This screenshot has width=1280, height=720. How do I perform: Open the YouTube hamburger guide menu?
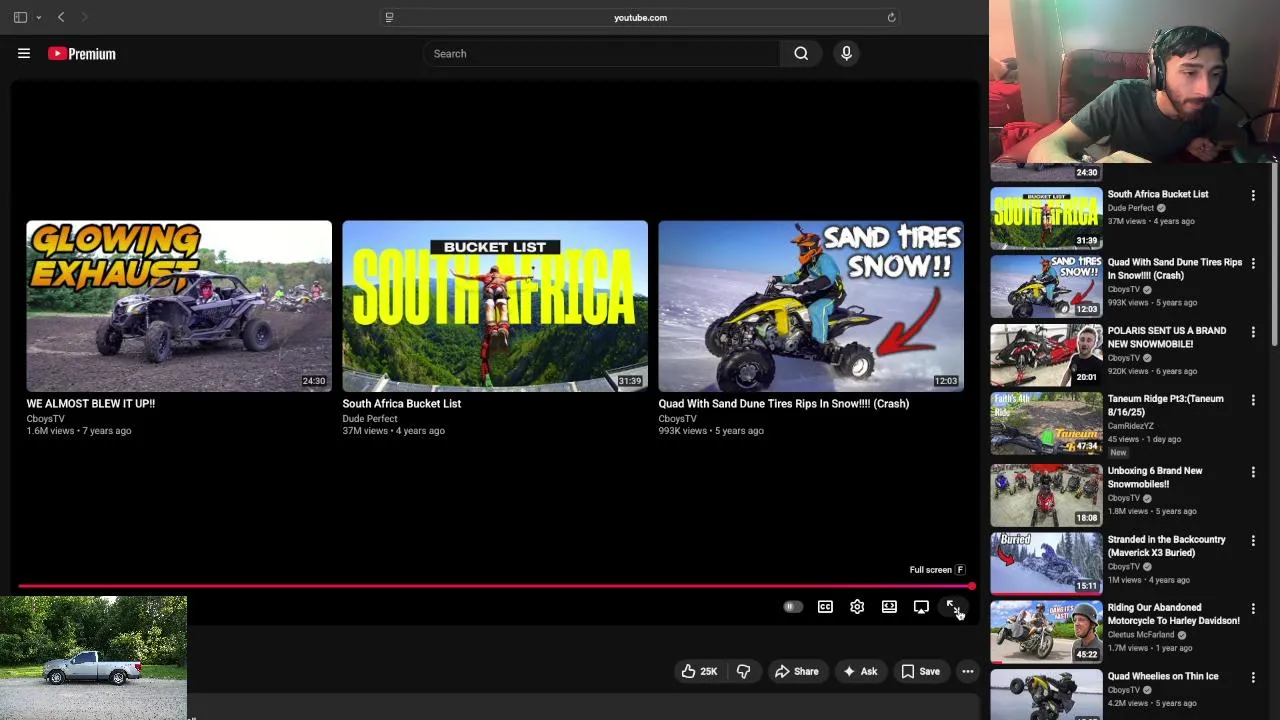tap(24, 54)
